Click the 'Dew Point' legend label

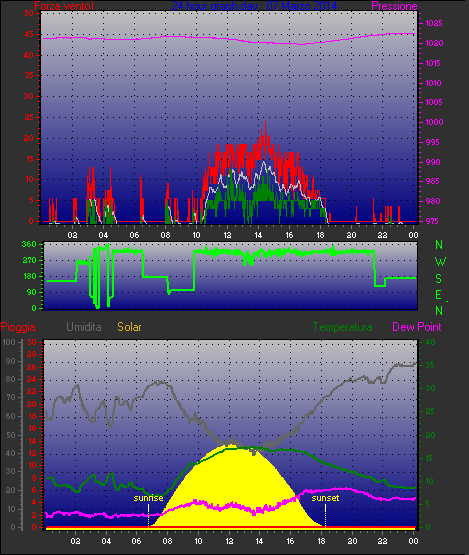[x=417, y=327]
